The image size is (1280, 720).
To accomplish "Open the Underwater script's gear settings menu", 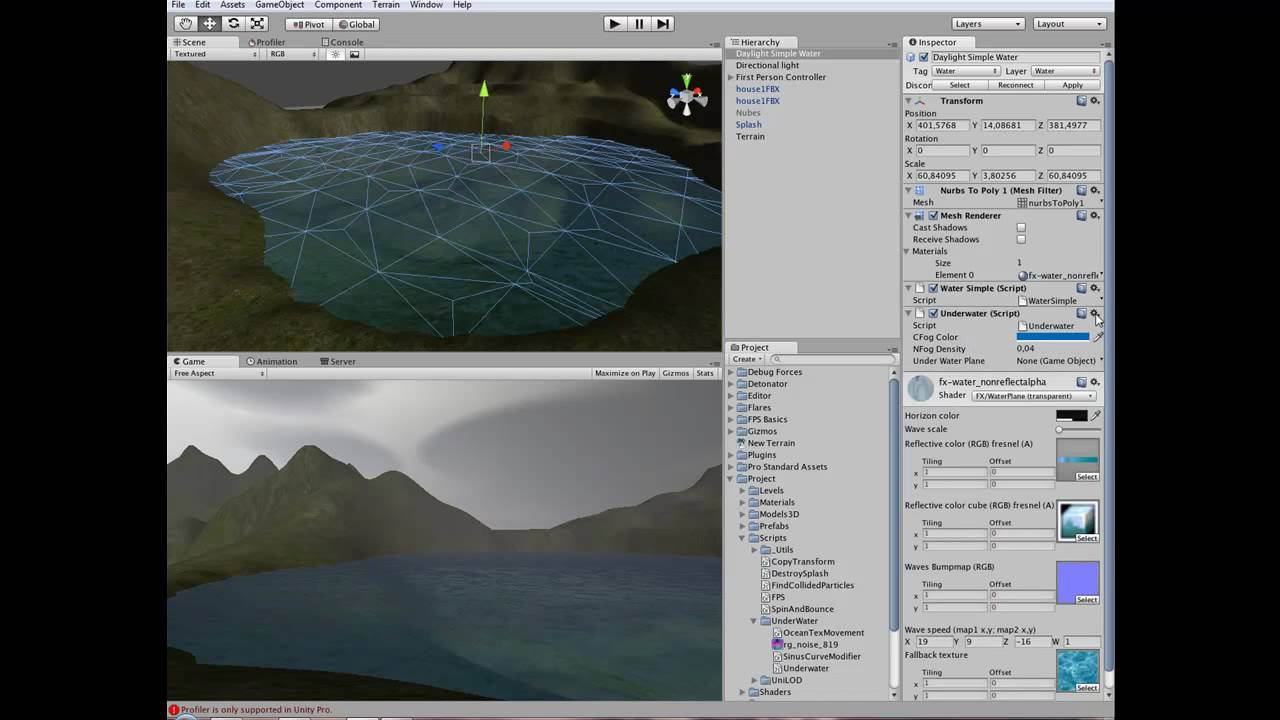I will (1093, 313).
